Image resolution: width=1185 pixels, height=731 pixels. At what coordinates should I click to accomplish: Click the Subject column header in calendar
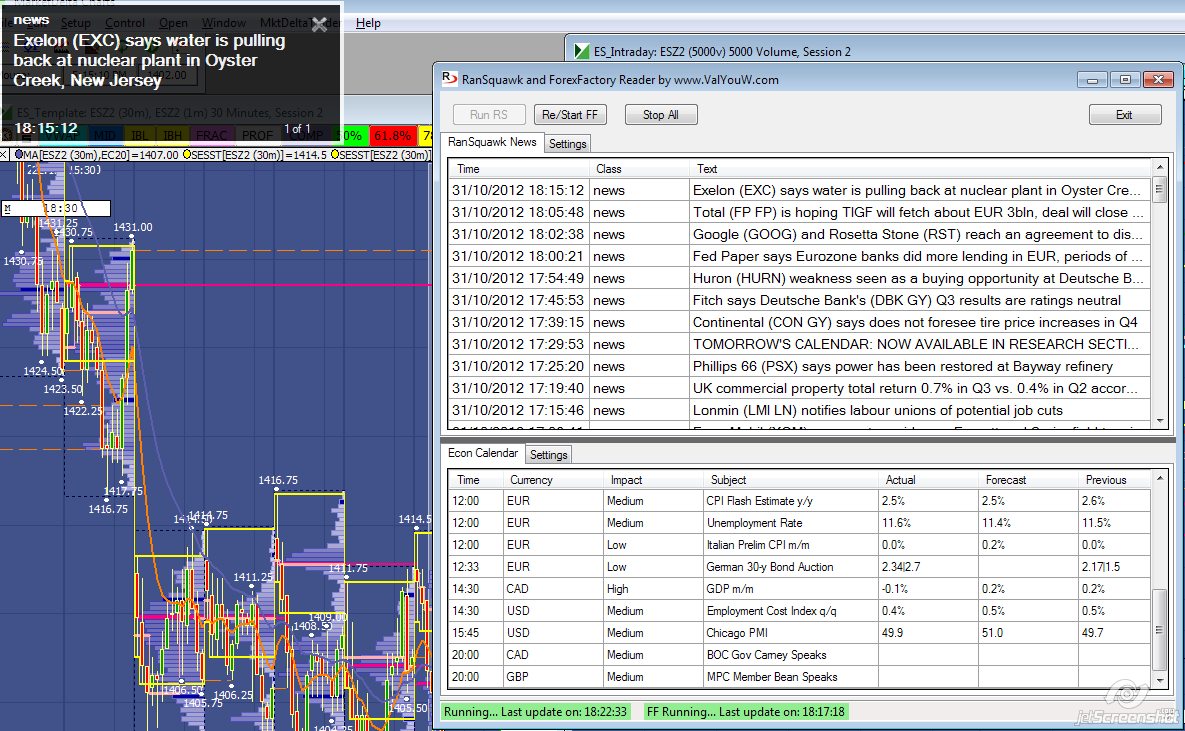point(791,480)
